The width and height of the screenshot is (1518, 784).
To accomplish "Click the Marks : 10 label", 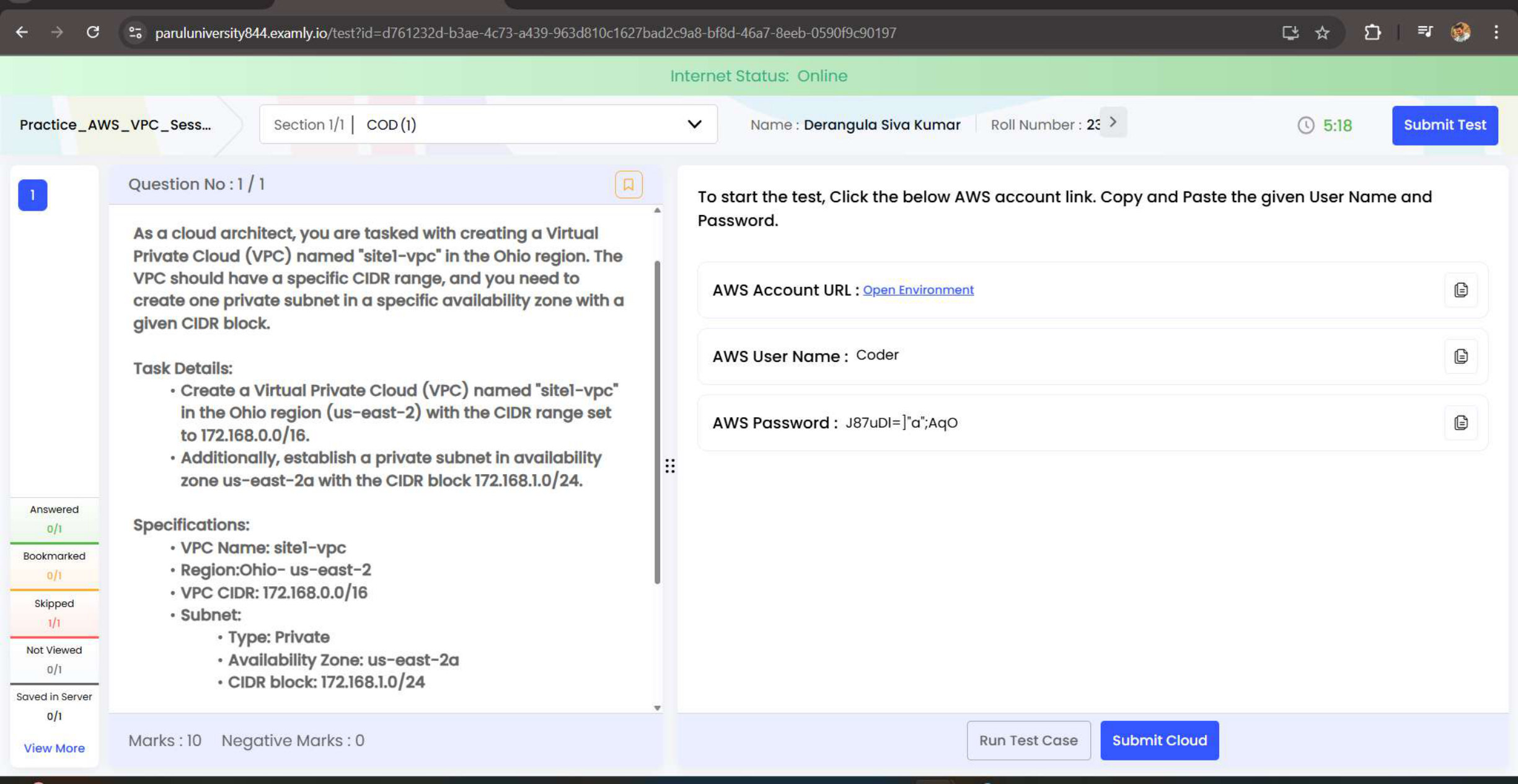I will (x=165, y=741).
